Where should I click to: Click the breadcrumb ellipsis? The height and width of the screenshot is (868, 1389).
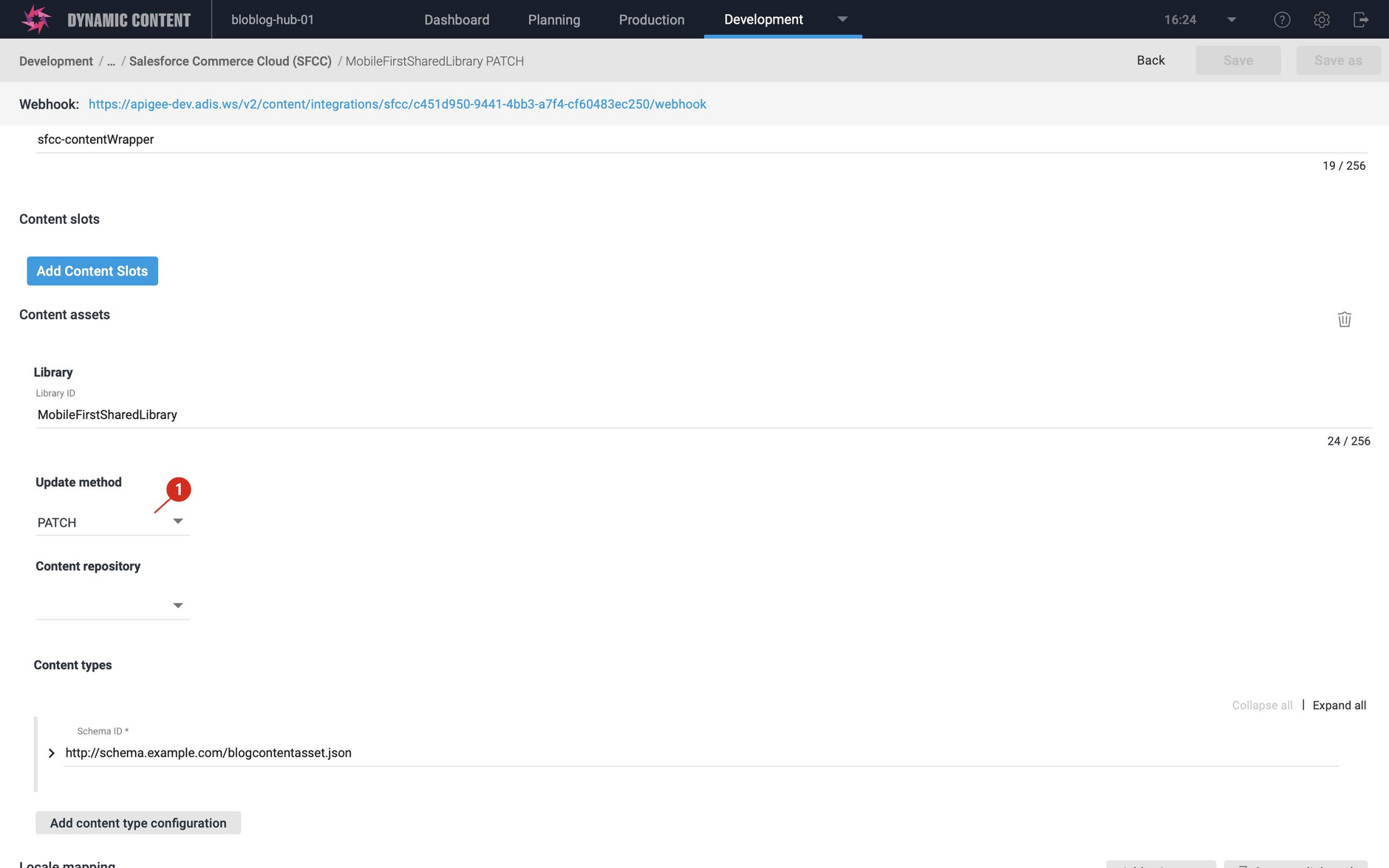(111, 61)
